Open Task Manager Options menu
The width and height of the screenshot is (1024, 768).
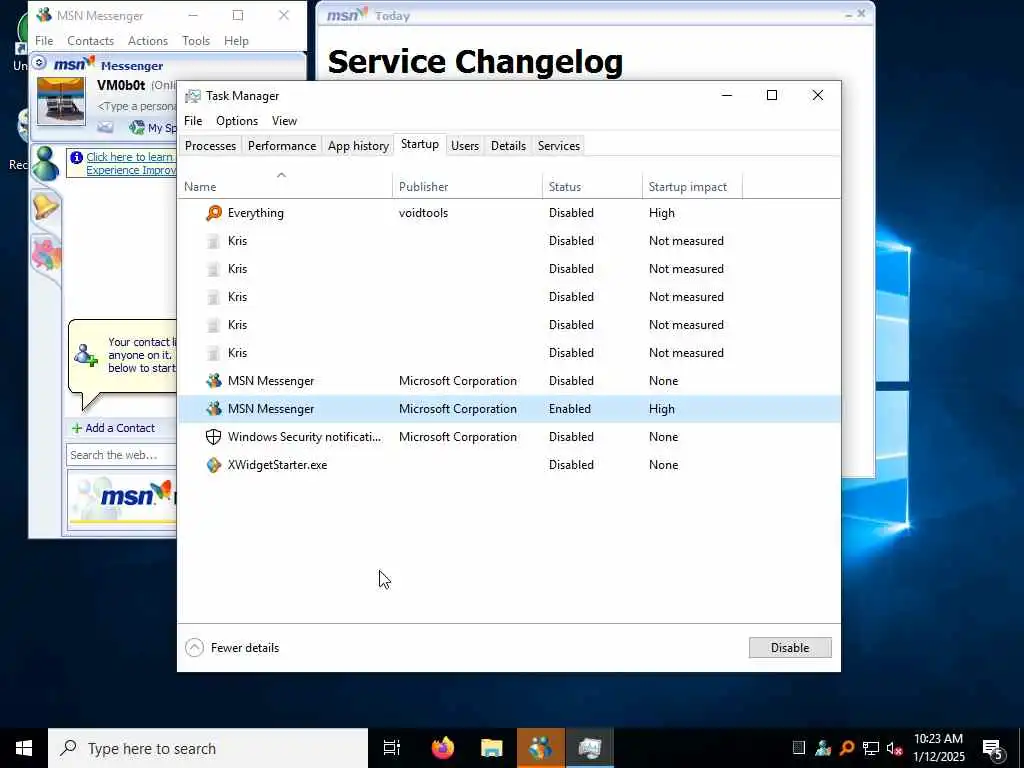(237, 121)
